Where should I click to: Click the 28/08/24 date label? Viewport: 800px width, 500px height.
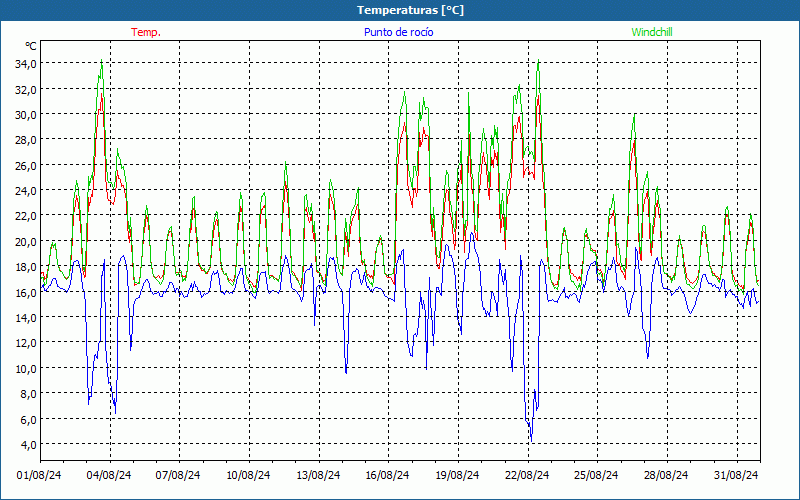(666, 475)
